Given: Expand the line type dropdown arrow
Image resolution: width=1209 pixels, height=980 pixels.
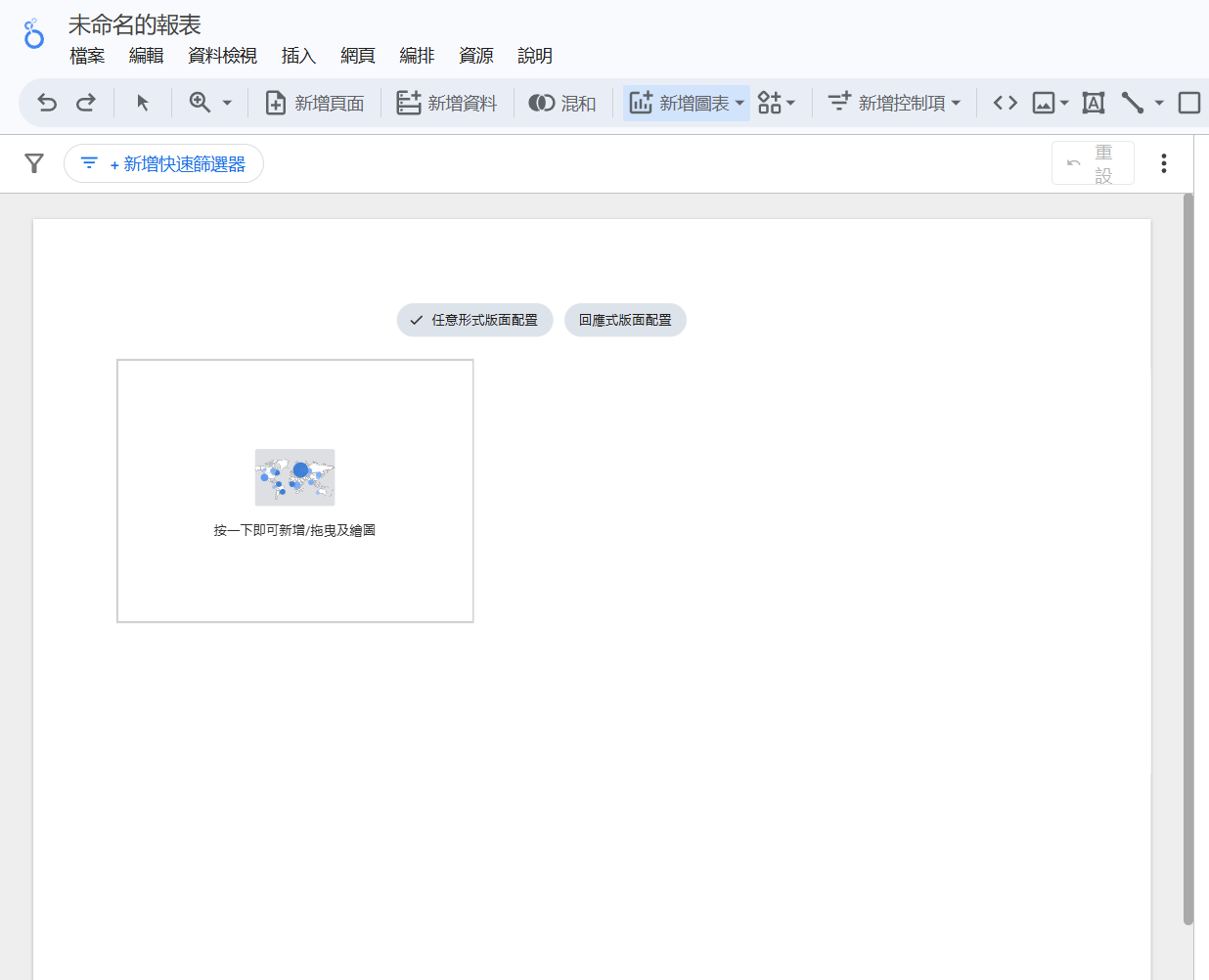Looking at the screenshot, I should (1159, 103).
